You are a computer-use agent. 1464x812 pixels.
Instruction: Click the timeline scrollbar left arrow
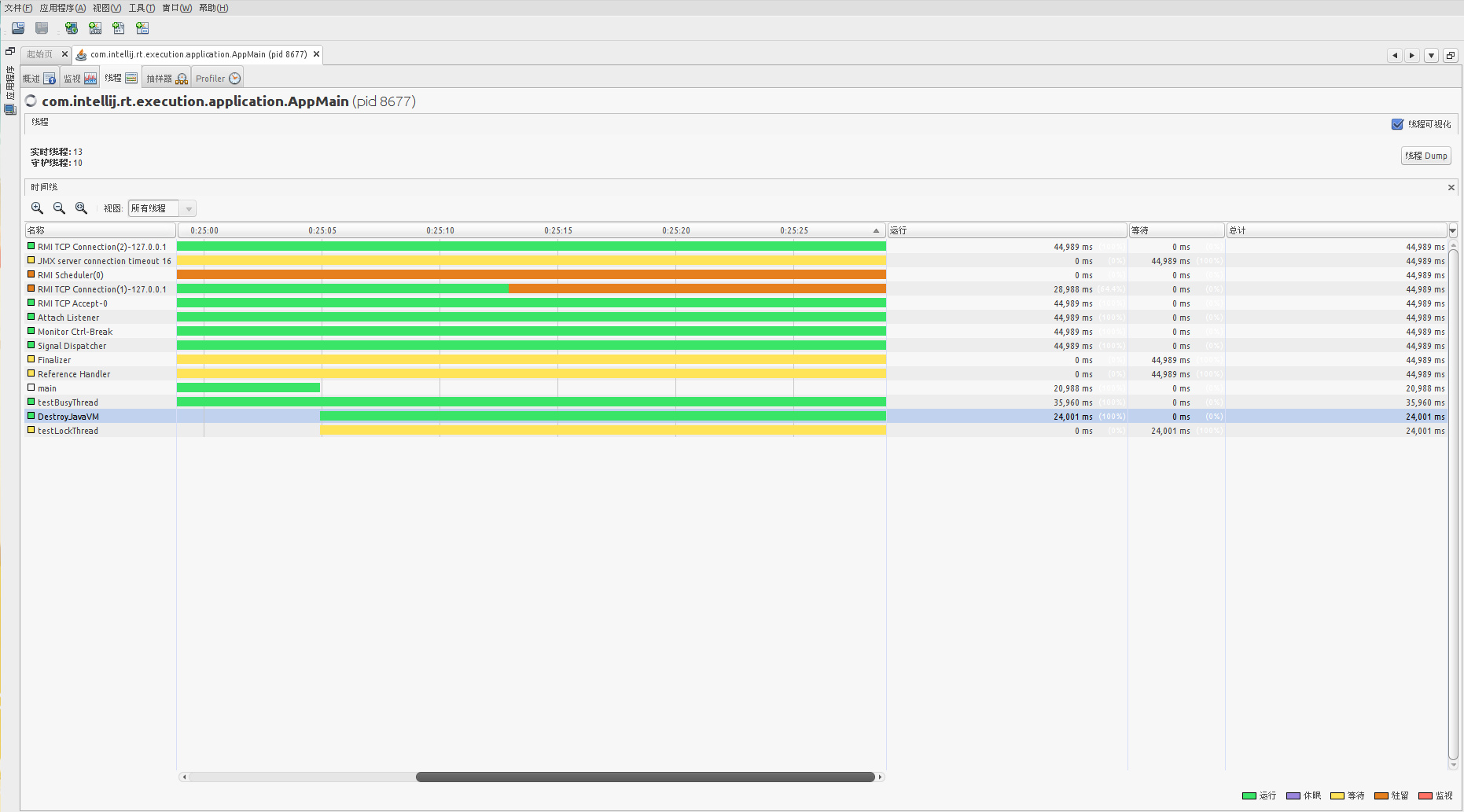(x=184, y=777)
